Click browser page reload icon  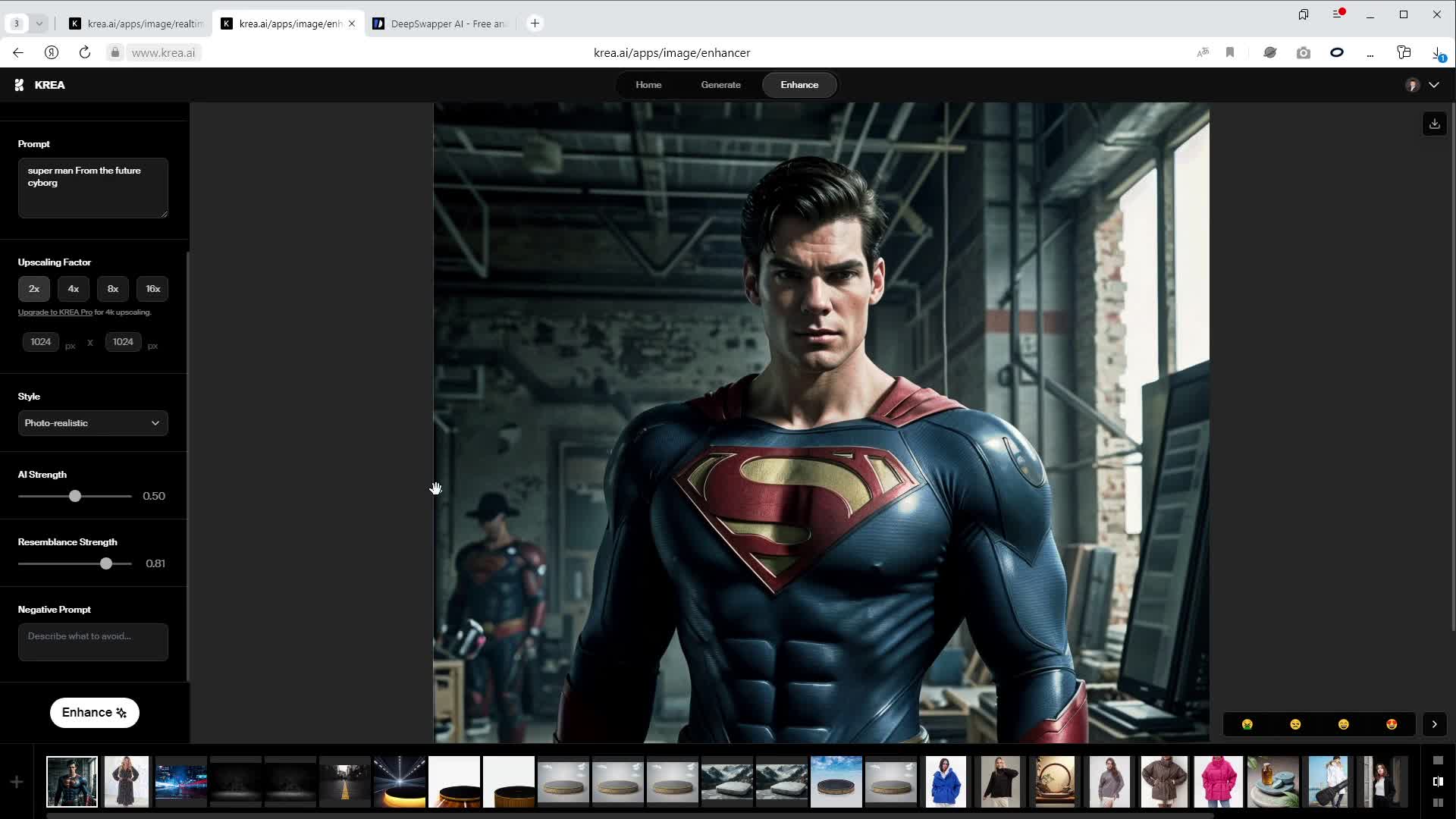[x=85, y=52]
